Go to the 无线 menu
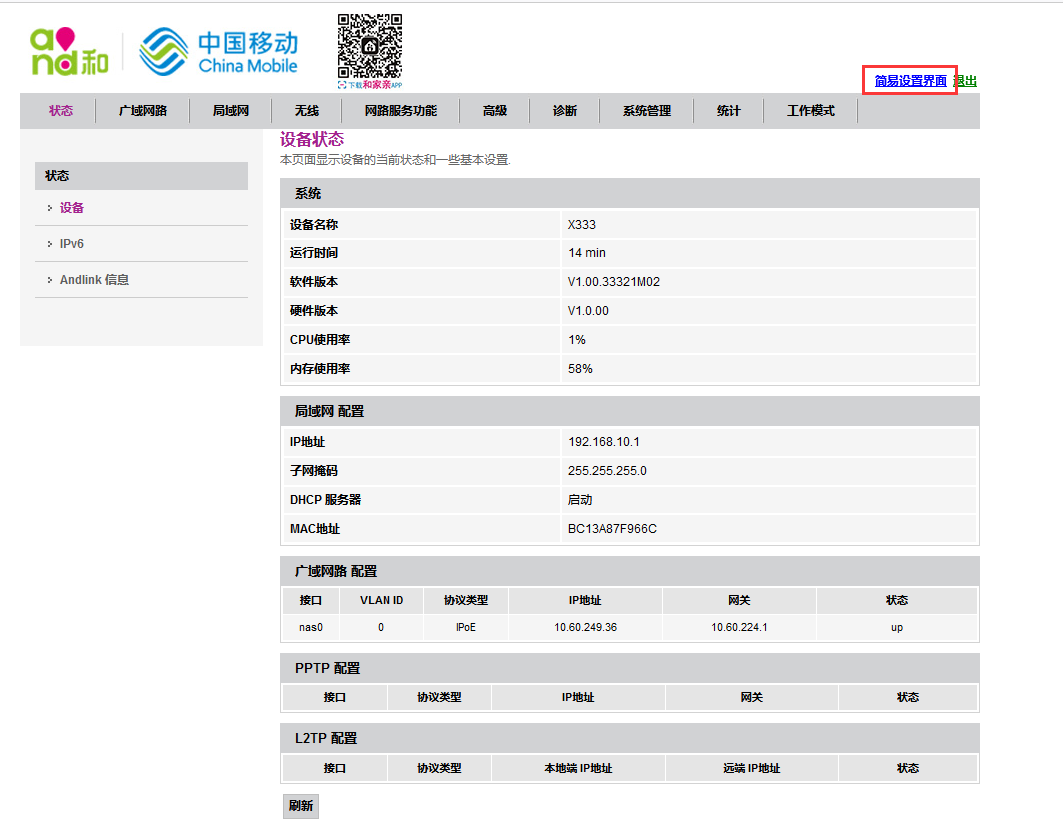The height and width of the screenshot is (836, 1063). (306, 111)
